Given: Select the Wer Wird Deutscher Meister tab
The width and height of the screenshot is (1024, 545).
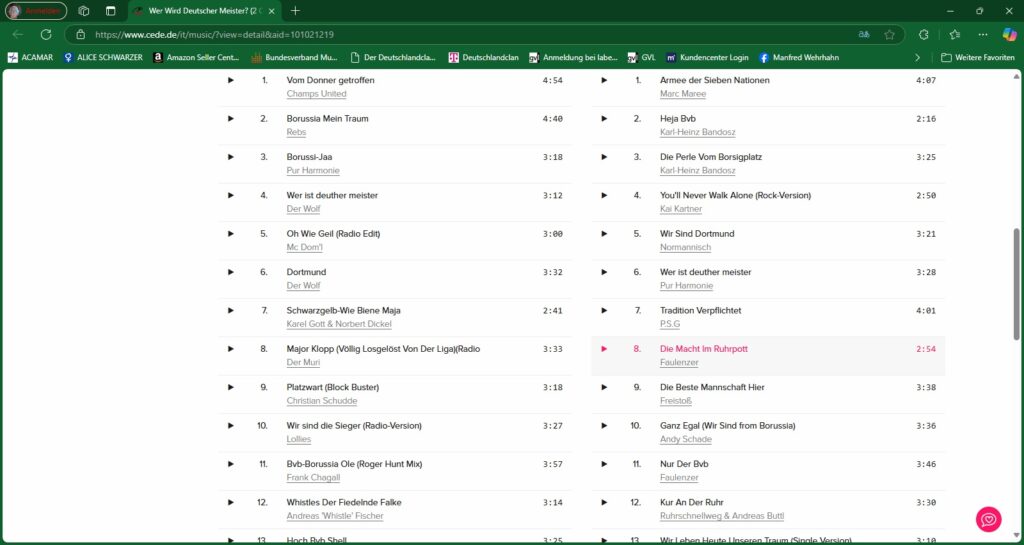Looking at the screenshot, I should tap(205, 11).
